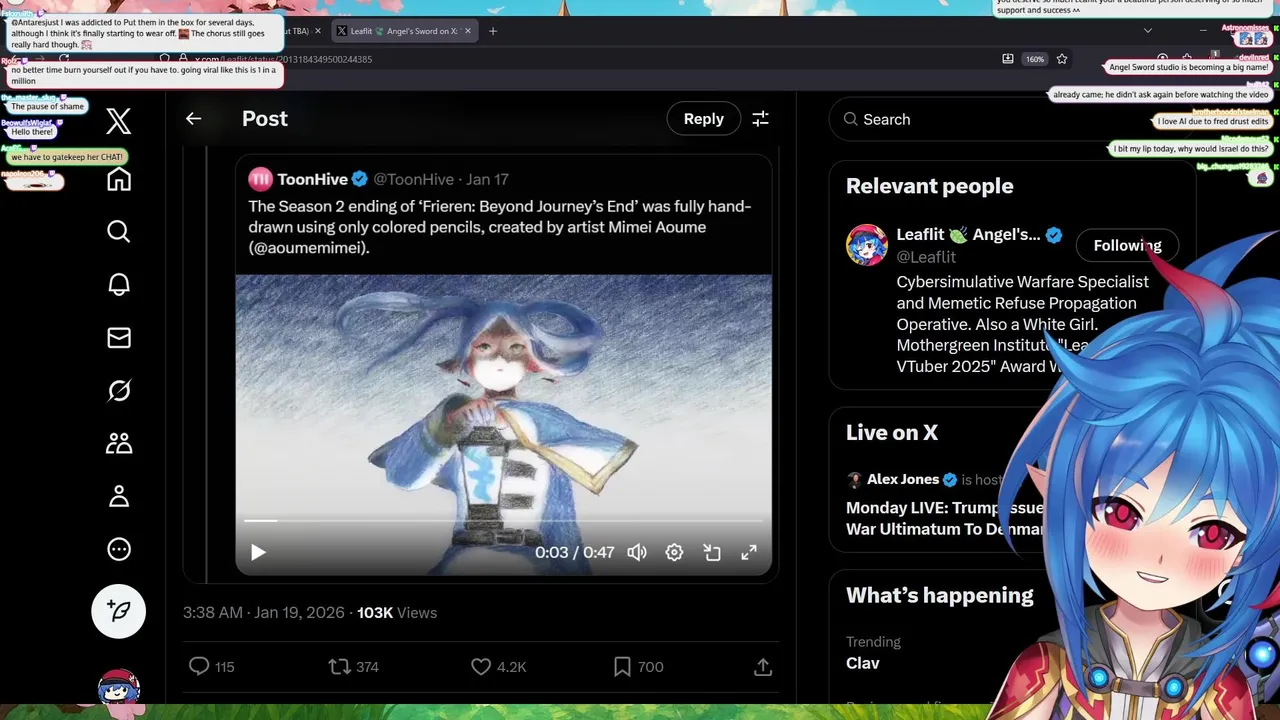
Task: Open More circle menu in sidebar
Action: [x=118, y=549]
